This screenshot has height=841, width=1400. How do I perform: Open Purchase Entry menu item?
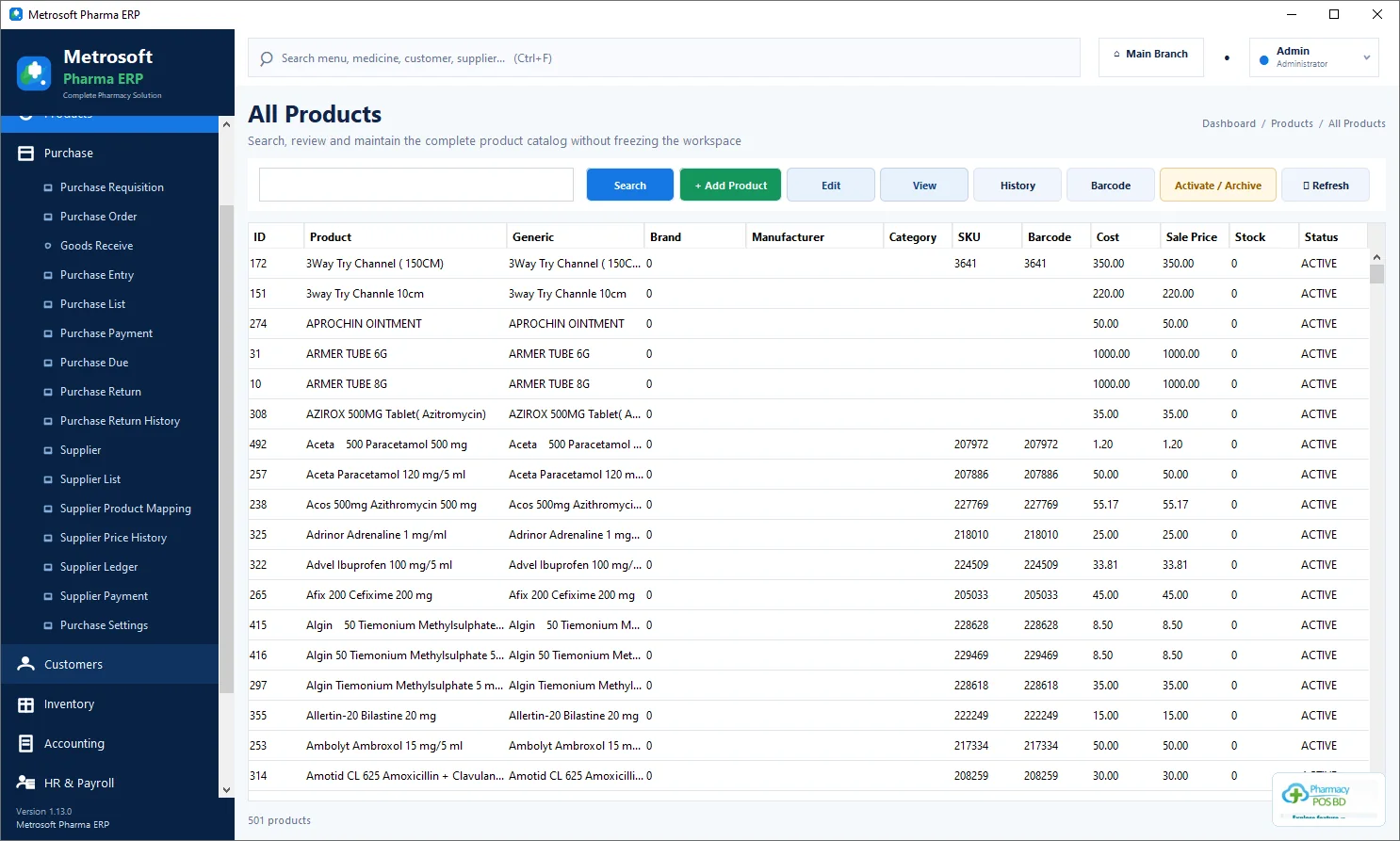tap(97, 275)
